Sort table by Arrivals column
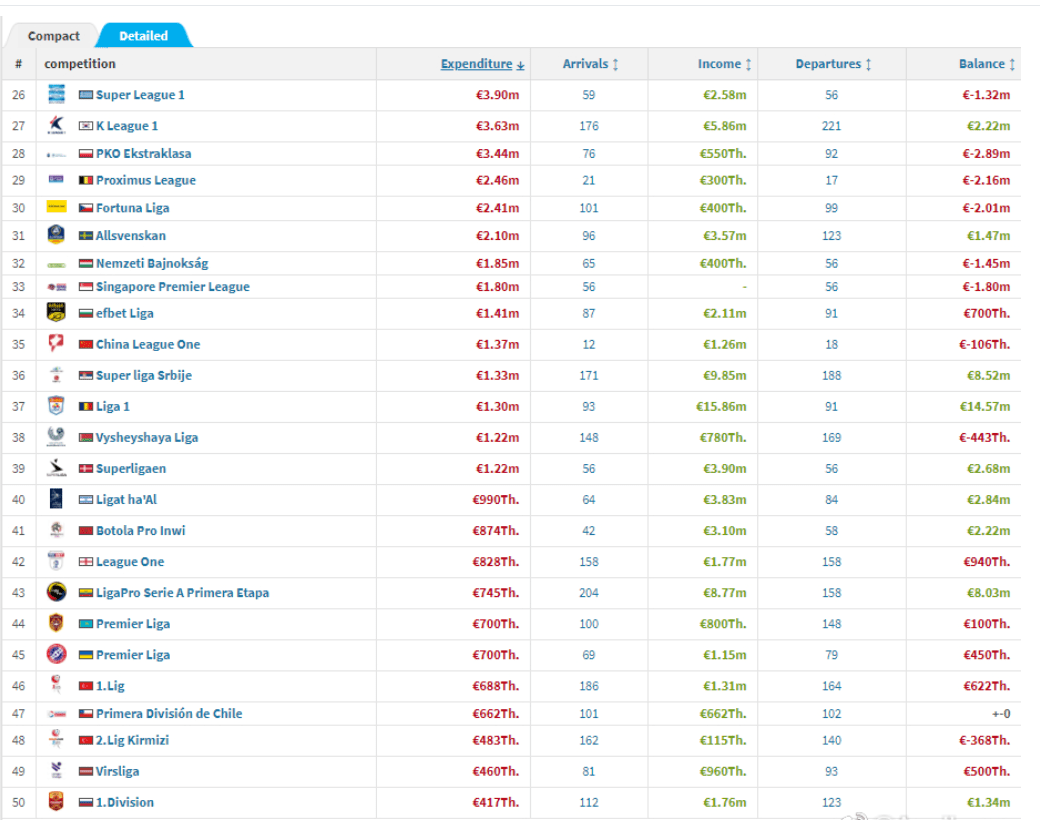The height and width of the screenshot is (820, 1040). pyautogui.click(x=590, y=64)
